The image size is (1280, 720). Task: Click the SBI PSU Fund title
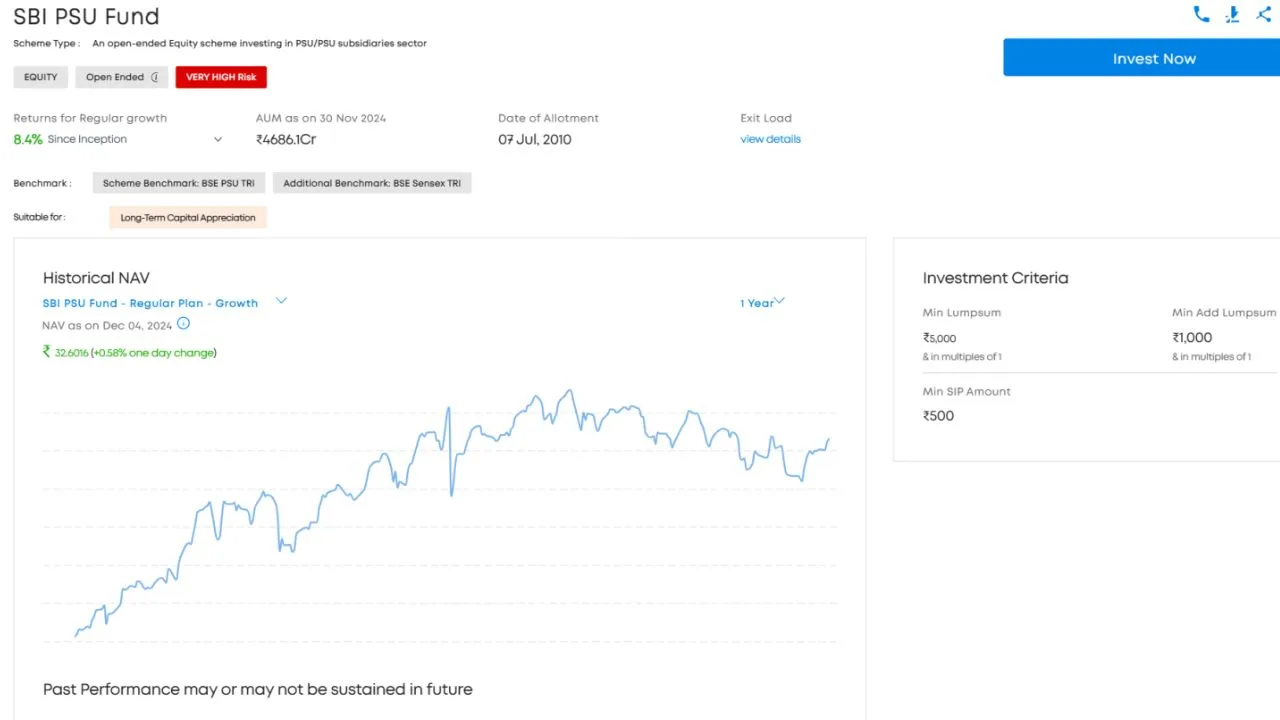tap(86, 17)
